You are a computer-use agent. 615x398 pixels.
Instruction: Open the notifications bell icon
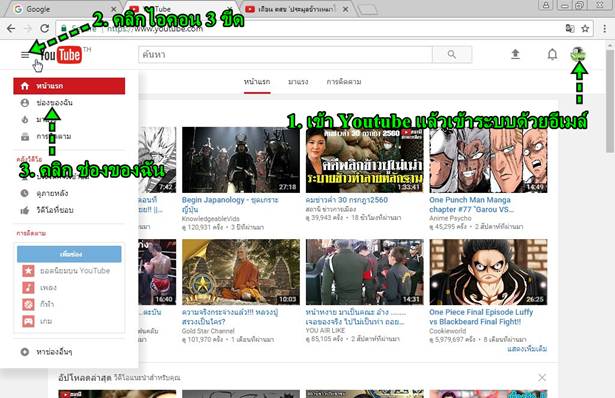(x=552, y=54)
